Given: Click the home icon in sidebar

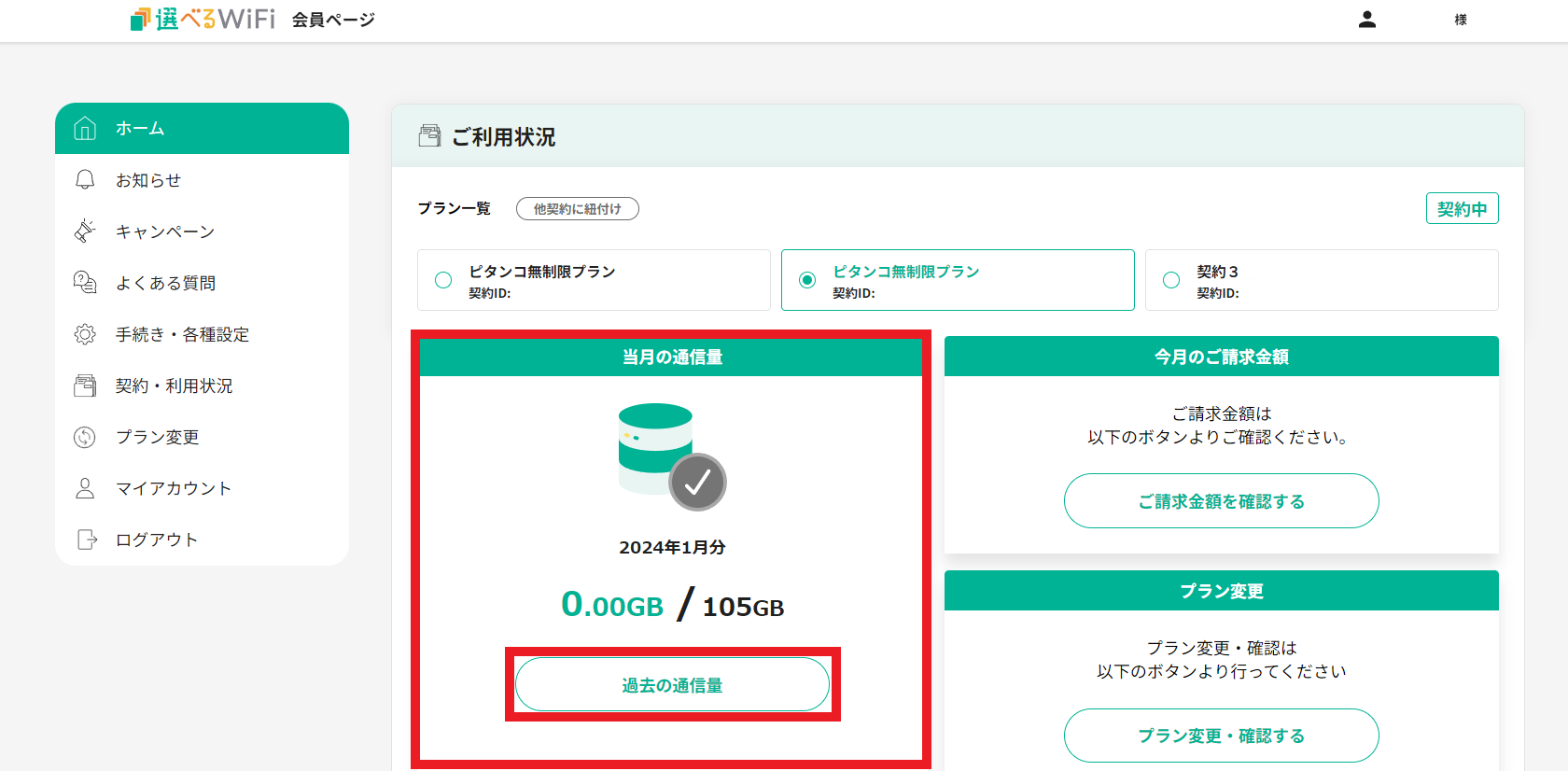Looking at the screenshot, I should click(85, 128).
